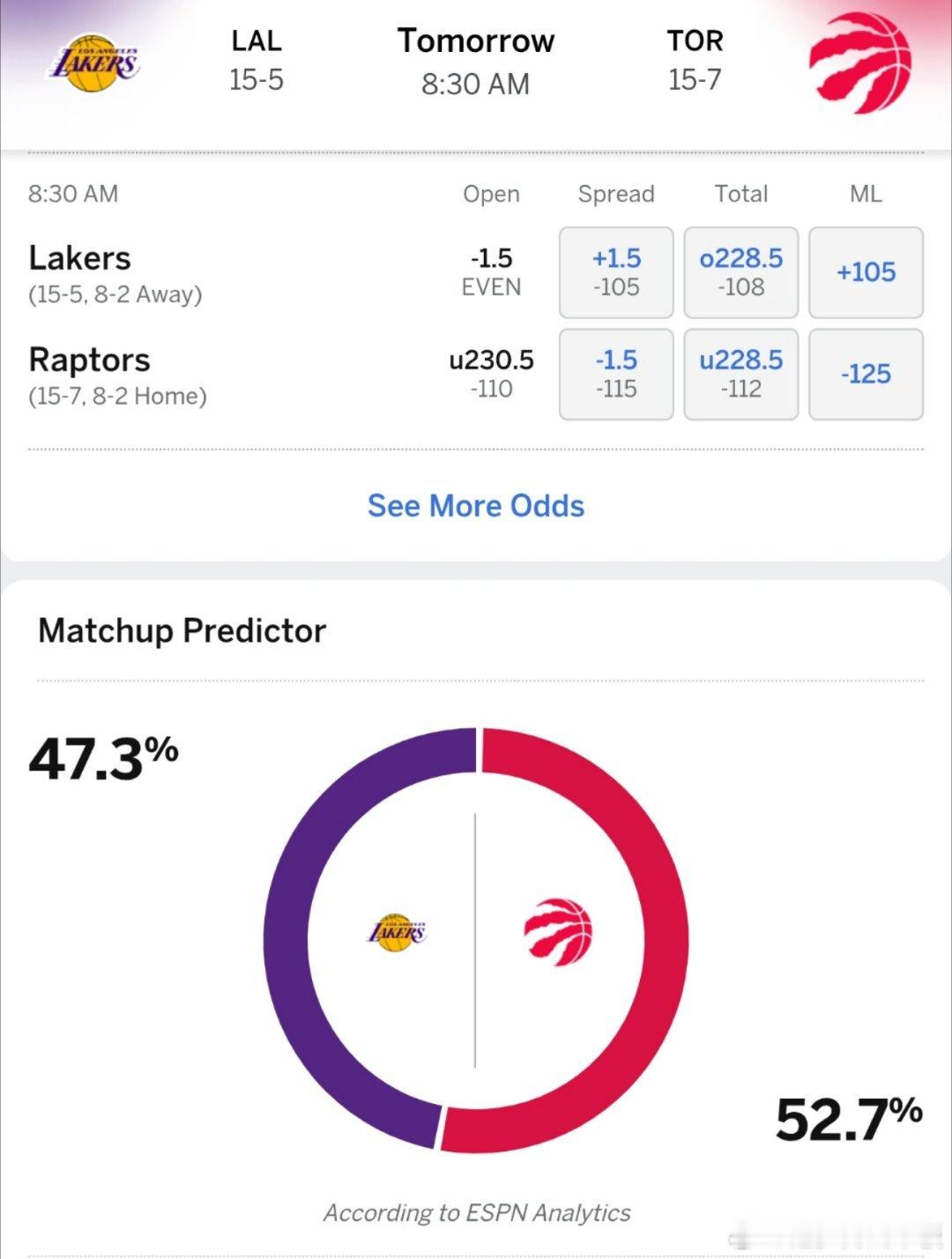The width and height of the screenshot is (952, 1259).
Task: Select the over 228.5 total for Lakers
Action: (740, 272)
